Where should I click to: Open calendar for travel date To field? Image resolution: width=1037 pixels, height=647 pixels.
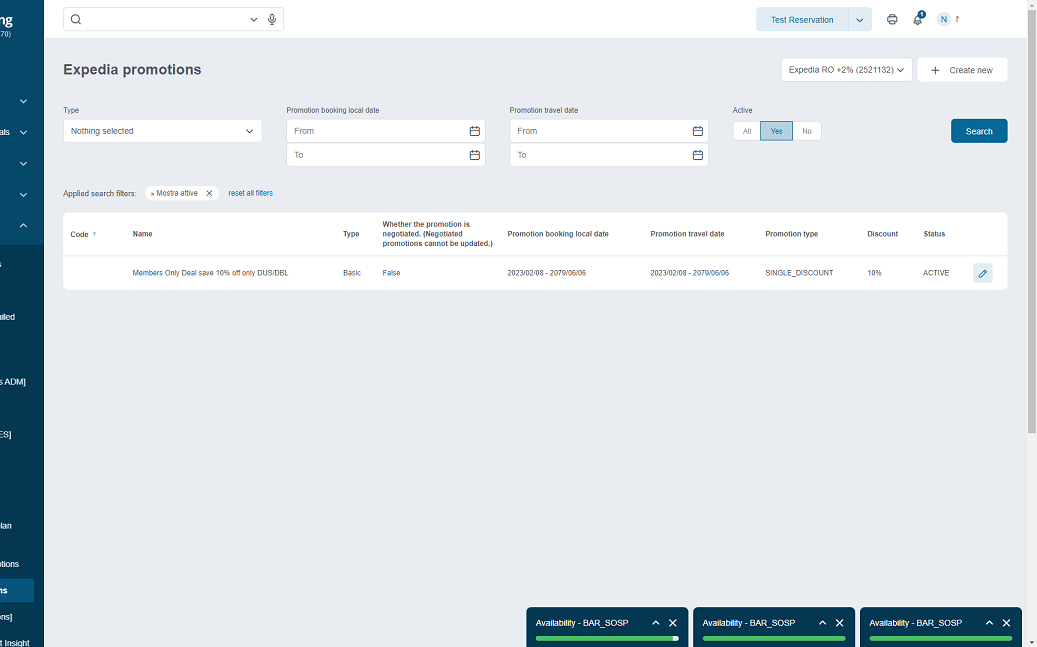698,155
